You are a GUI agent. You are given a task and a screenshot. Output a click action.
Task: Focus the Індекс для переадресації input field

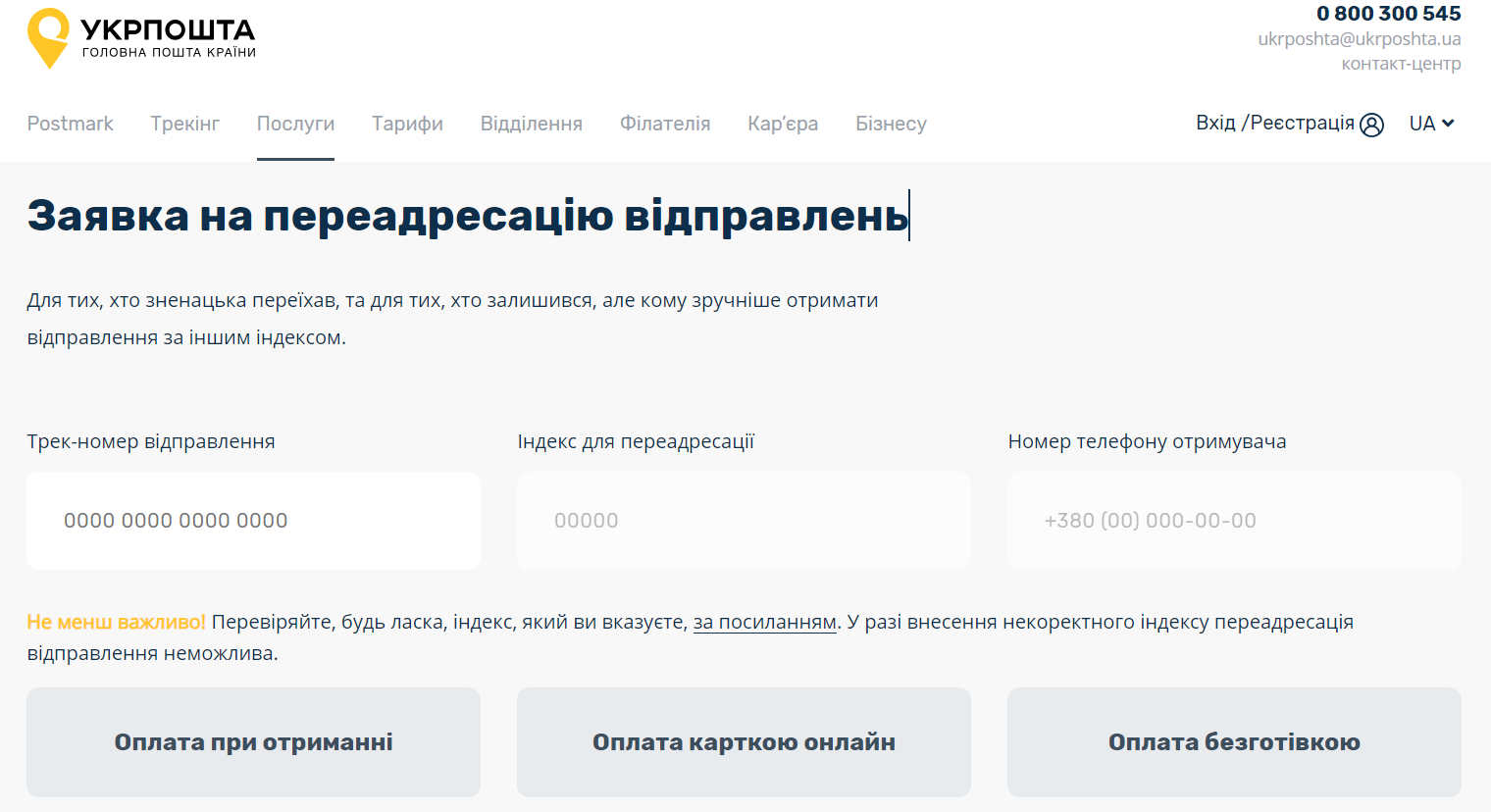744,521
